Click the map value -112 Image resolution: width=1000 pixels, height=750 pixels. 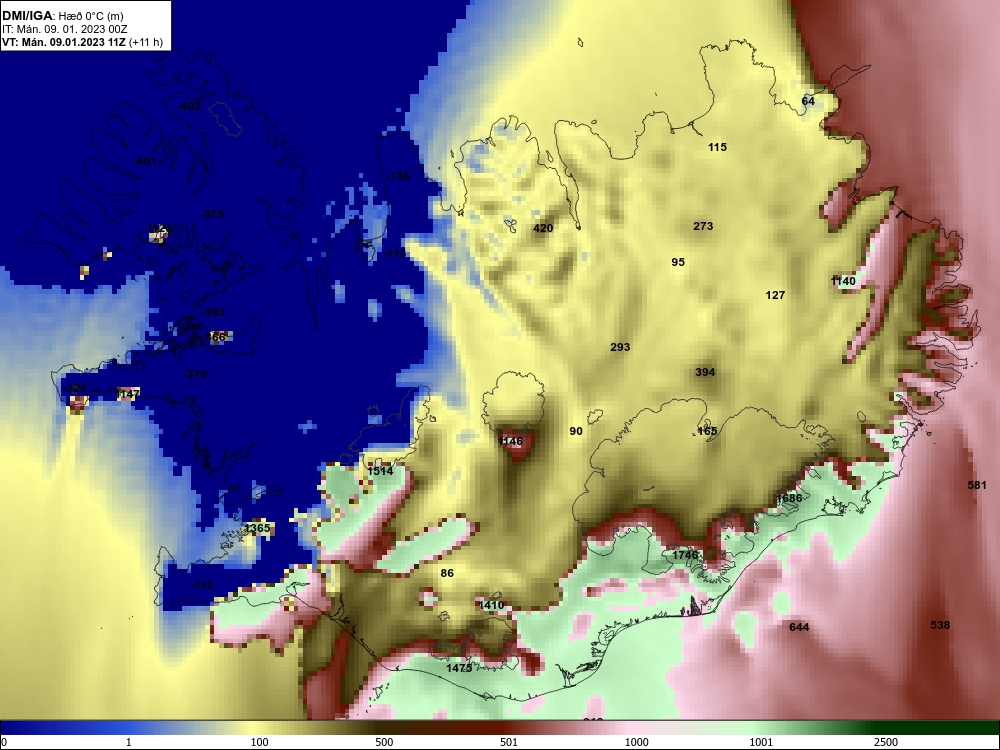click(x=202, y=585)
